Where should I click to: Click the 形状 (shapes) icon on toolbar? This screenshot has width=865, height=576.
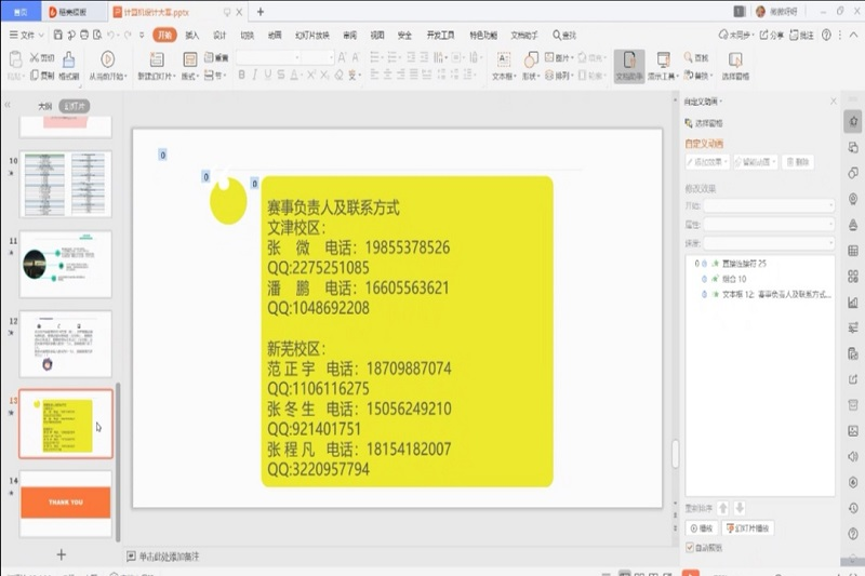coord(531,58)
